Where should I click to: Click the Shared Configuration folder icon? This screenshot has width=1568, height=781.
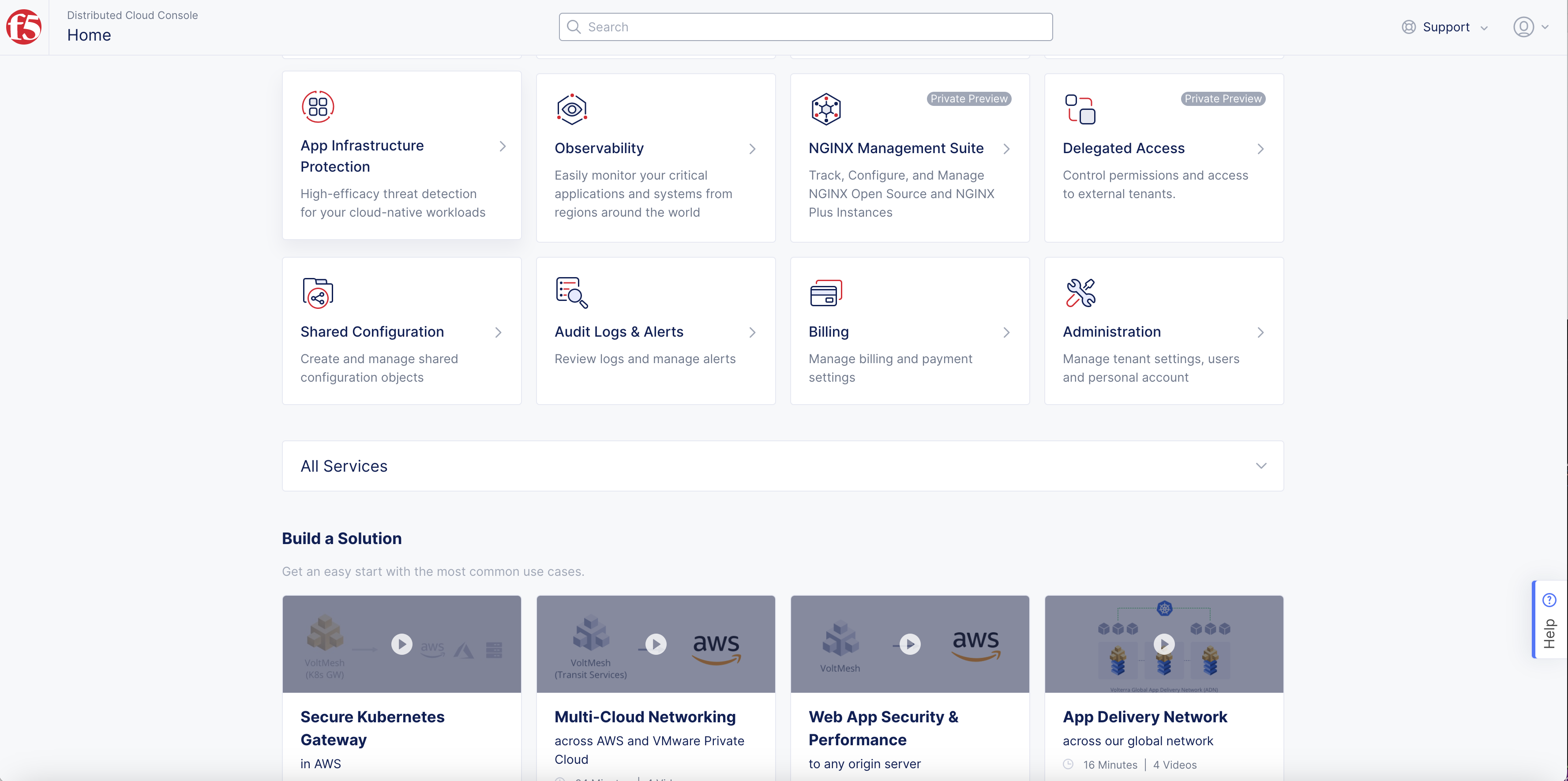click(318, 293)
